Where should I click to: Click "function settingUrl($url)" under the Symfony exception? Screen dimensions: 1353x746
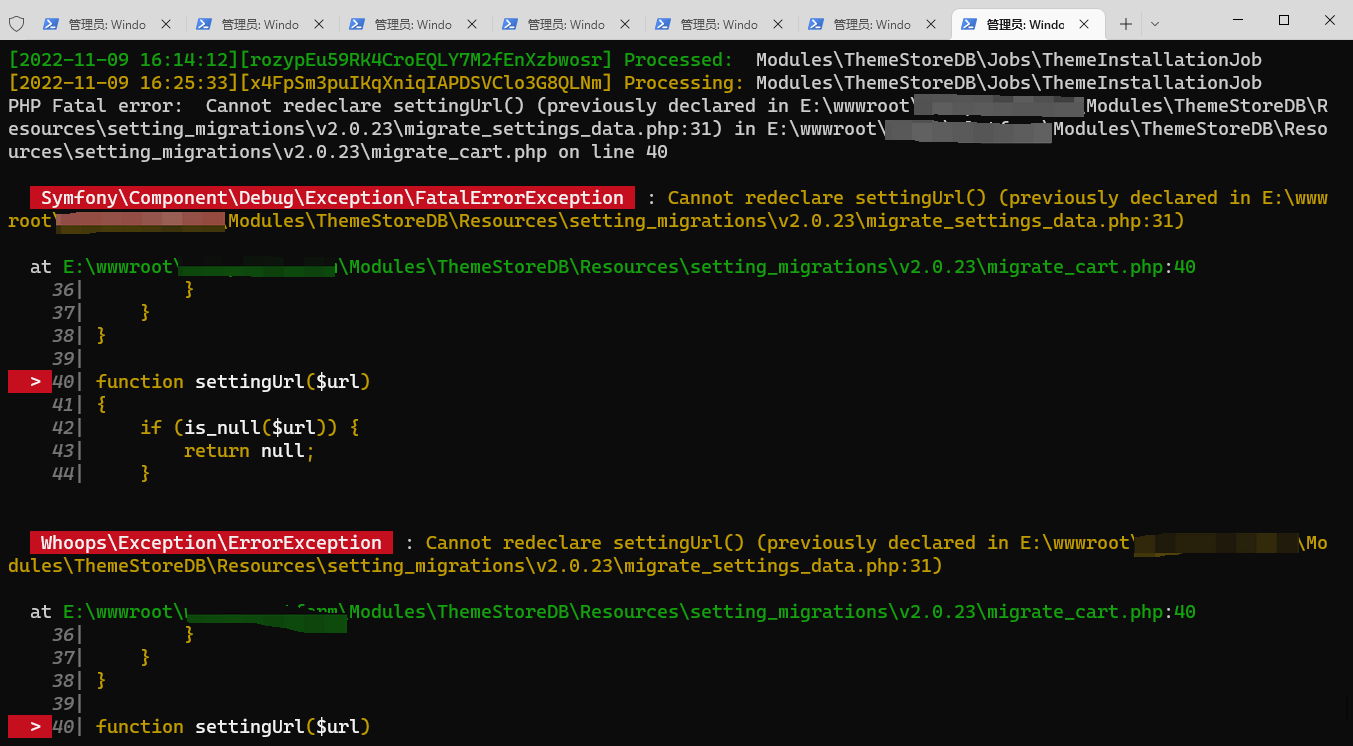coord(233,382)
